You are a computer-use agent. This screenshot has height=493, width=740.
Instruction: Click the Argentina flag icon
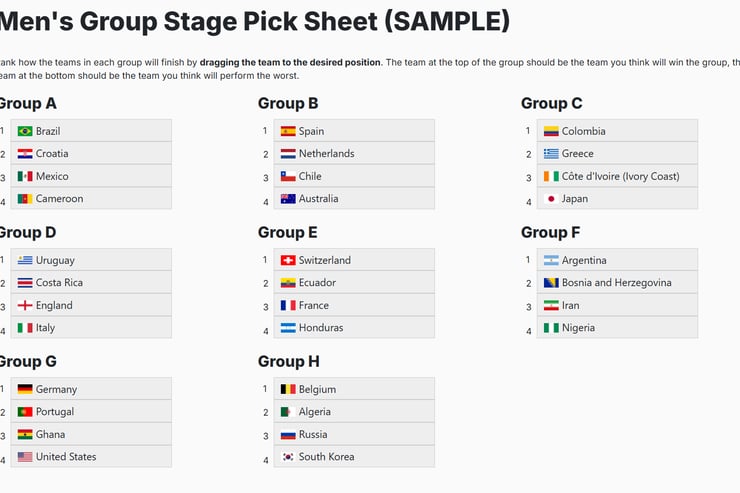coord(551,260)
